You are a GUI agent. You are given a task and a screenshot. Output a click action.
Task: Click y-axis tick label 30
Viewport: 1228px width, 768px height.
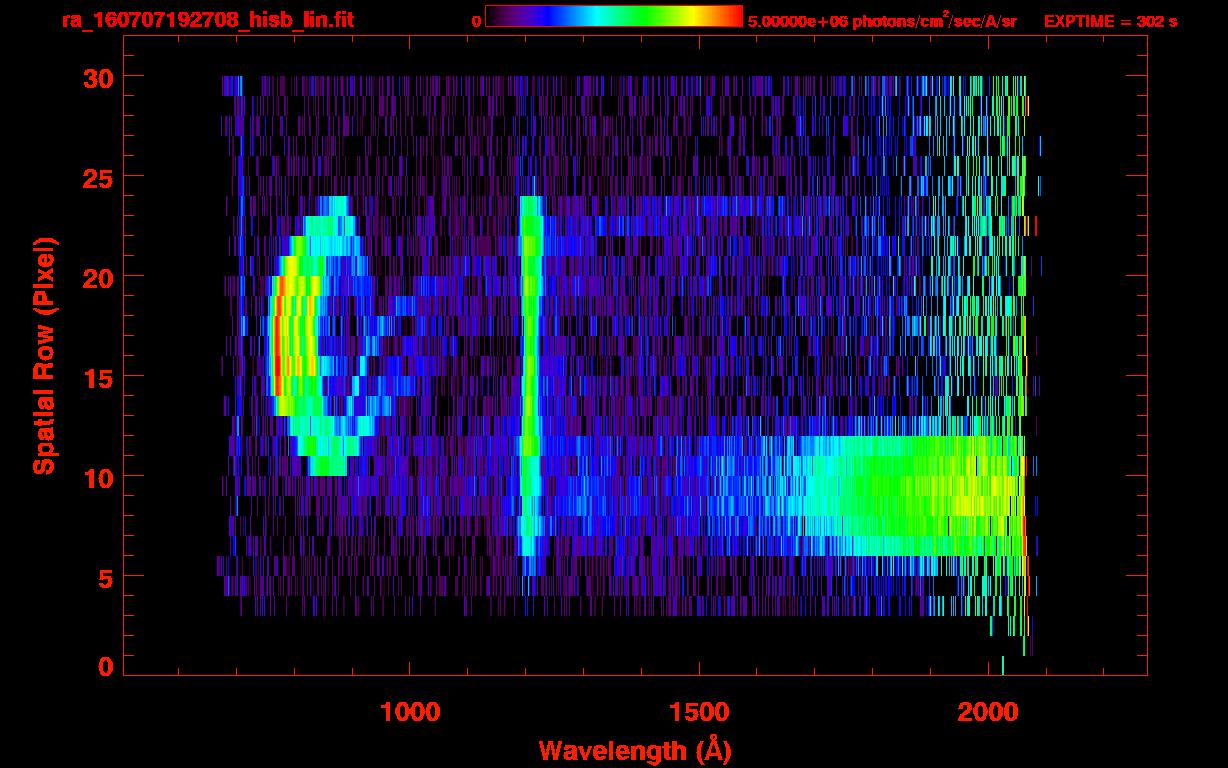tap(97, 77)
